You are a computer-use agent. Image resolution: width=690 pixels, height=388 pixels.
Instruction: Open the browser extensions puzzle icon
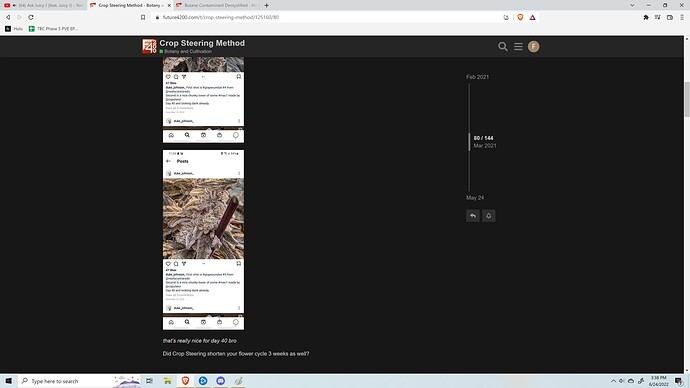pos(646,17)
